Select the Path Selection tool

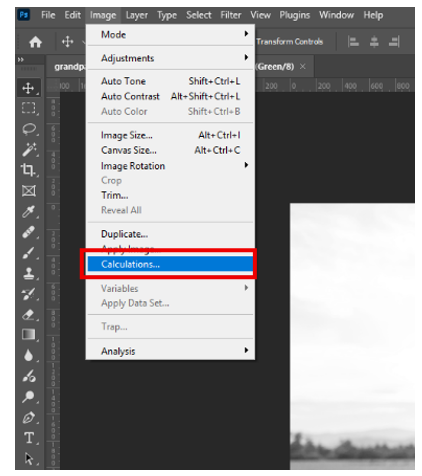click(x=29, y=459)
